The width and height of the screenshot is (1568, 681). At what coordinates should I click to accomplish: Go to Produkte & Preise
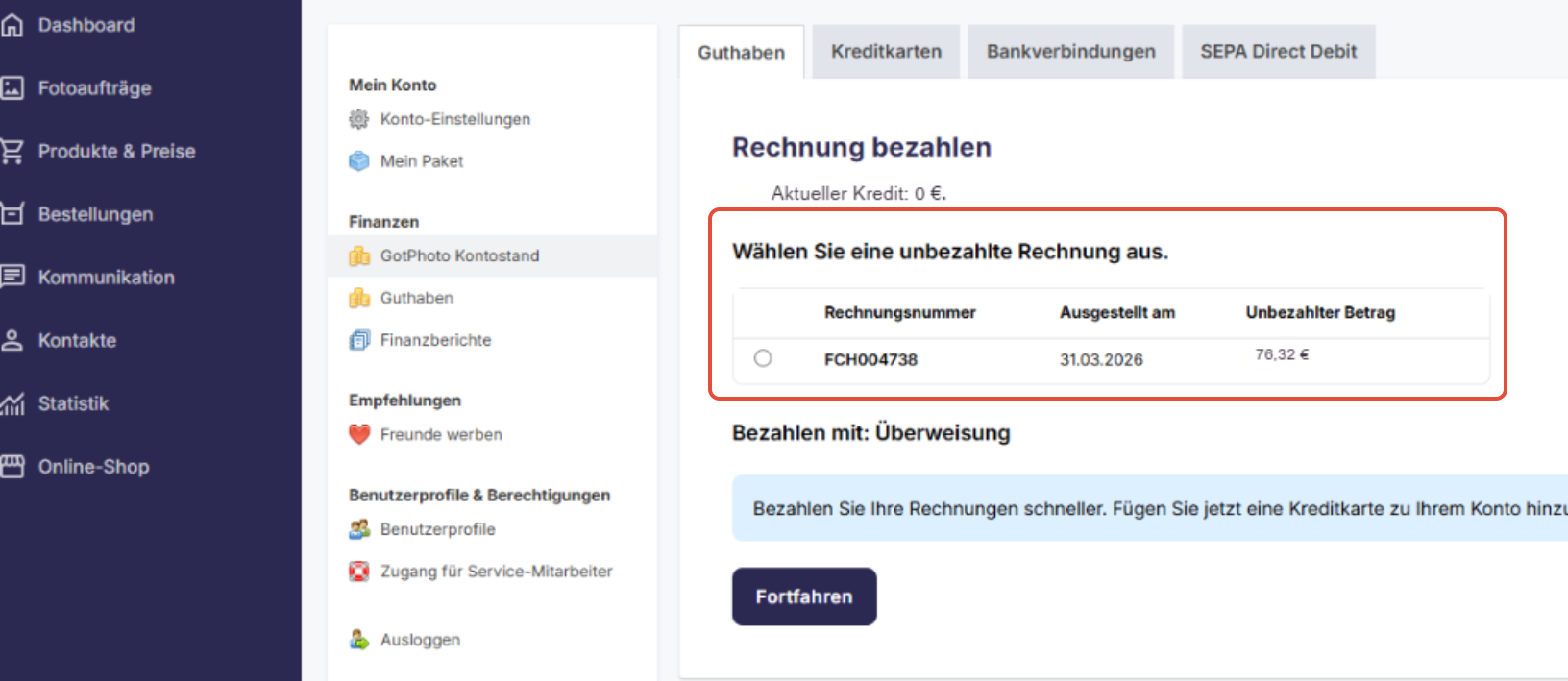pos(116,151)
